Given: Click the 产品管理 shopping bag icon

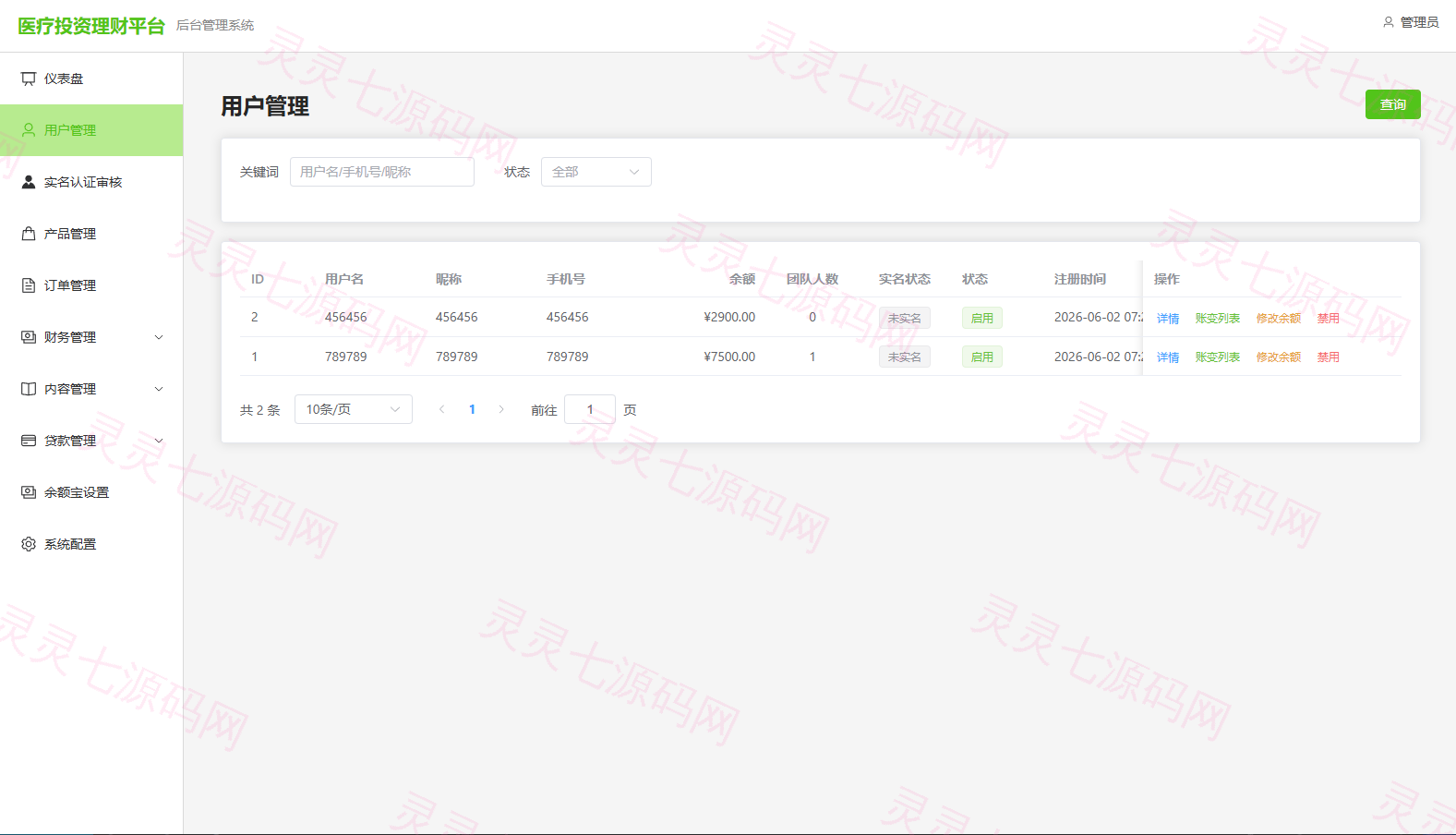Looking at the screenshot, I should (29, 234).
